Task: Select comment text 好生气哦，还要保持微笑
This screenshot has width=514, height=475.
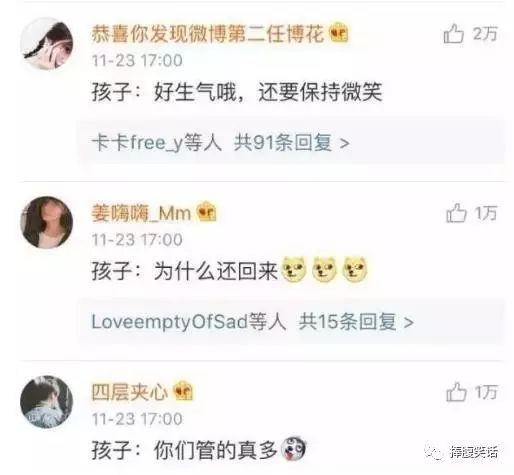Action: coord(268,92)
